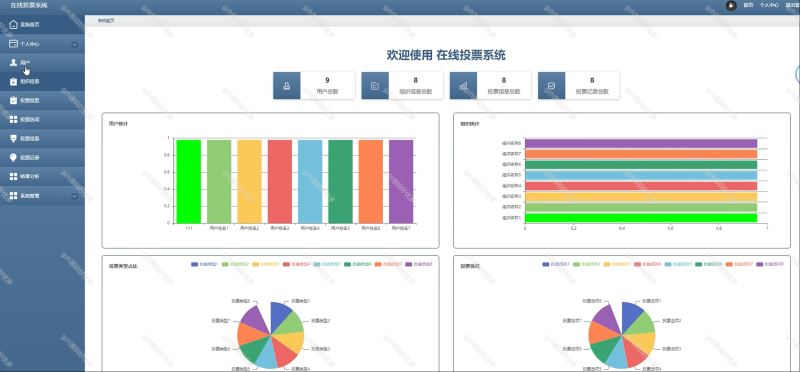Click the 用户姓名6 orange bar
Image resolution: width=800 pixels, height=372 pixels.
(371, 181)
